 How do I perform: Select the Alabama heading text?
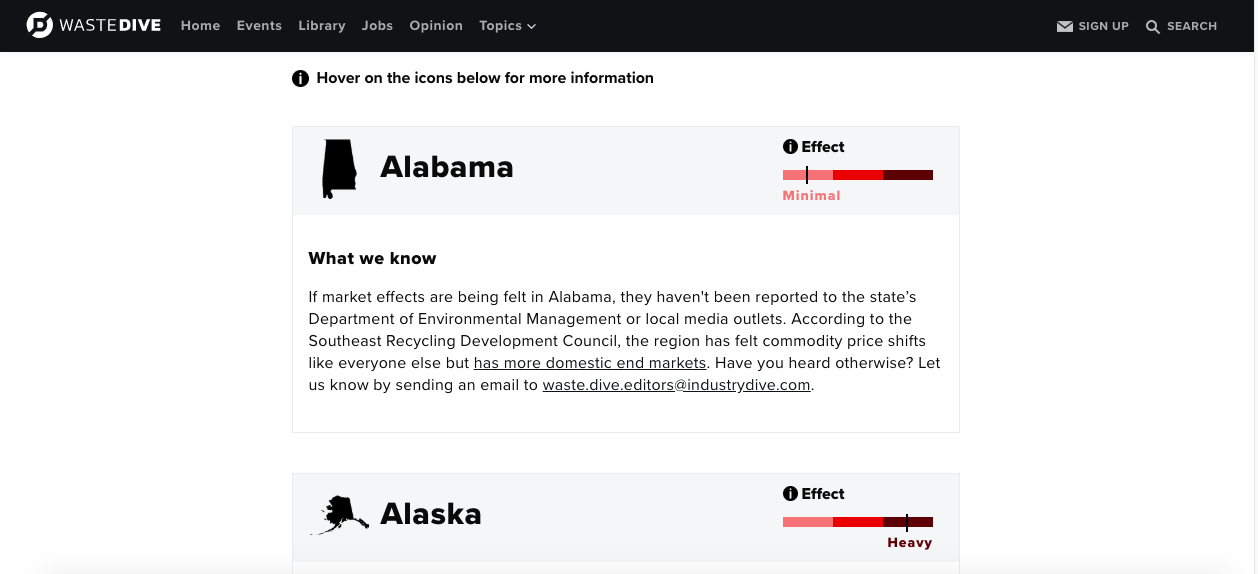coord(447,167)
